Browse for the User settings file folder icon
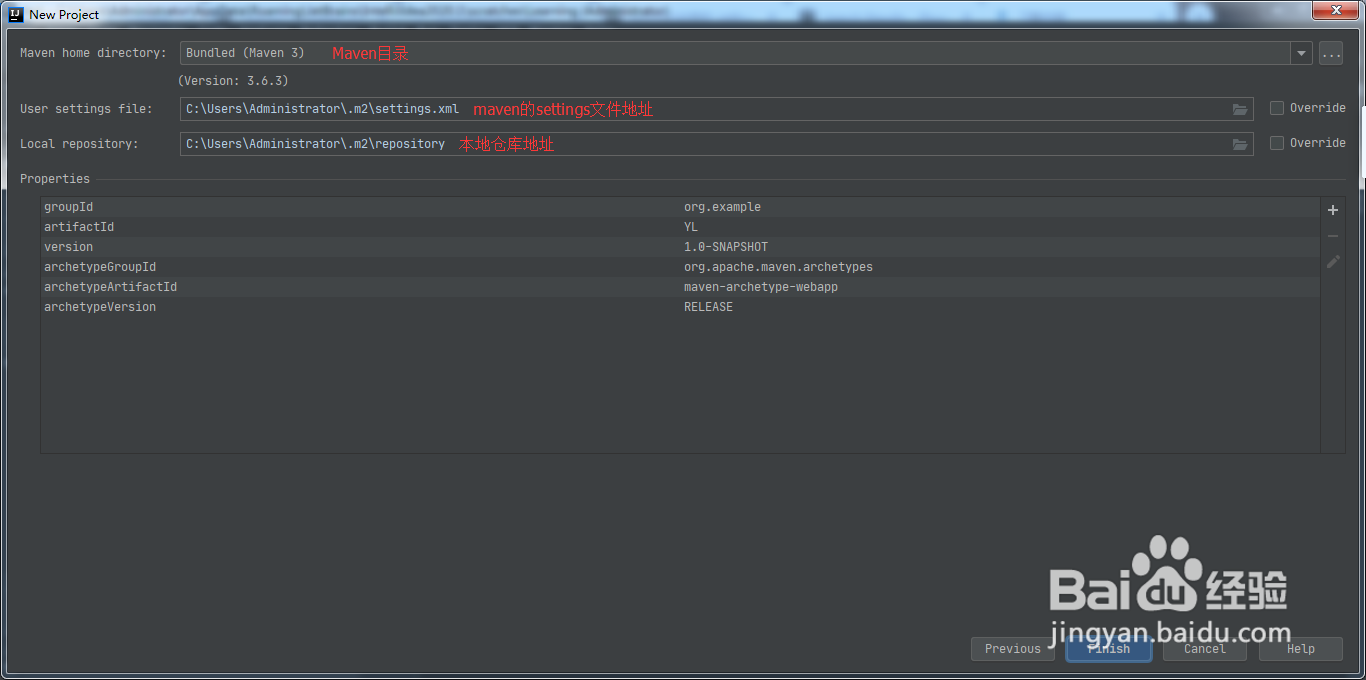The image size is (1366, 680). tap(1240, 109)
